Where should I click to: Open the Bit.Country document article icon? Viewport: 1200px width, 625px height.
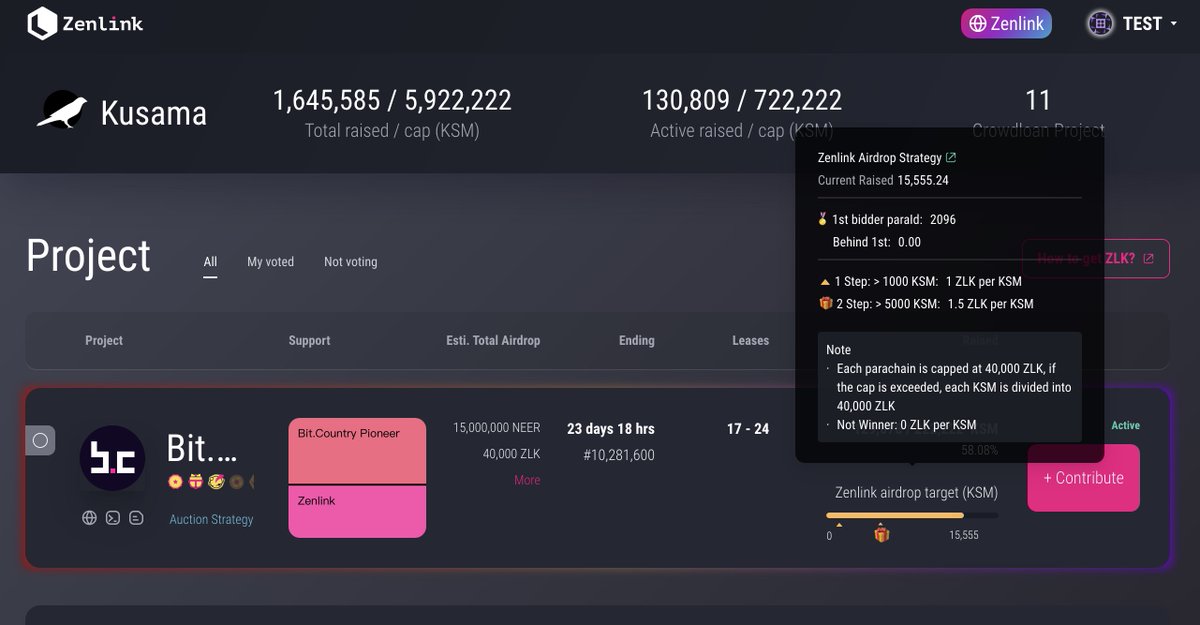137,518
